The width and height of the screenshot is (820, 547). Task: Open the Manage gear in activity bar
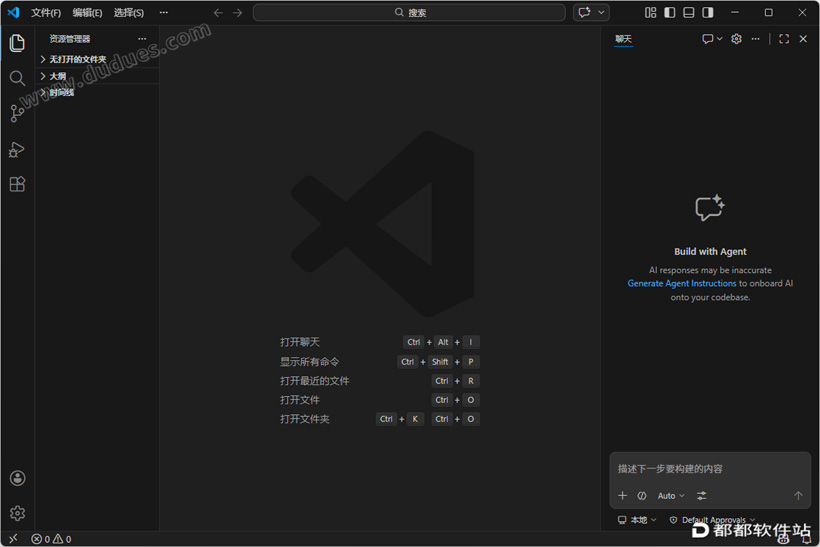pyautogui.click(x=17, y=513)
